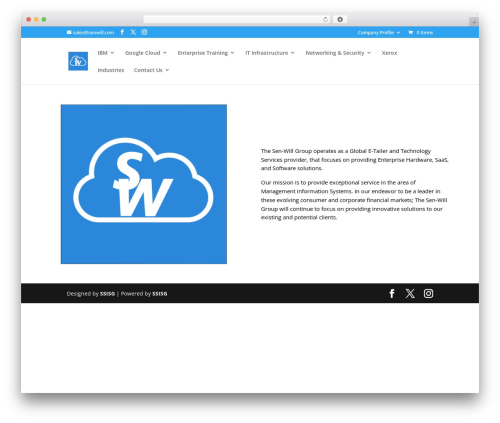Go to the Xerox page
This screenshot has height=423, width=500.
click(389, 53)
